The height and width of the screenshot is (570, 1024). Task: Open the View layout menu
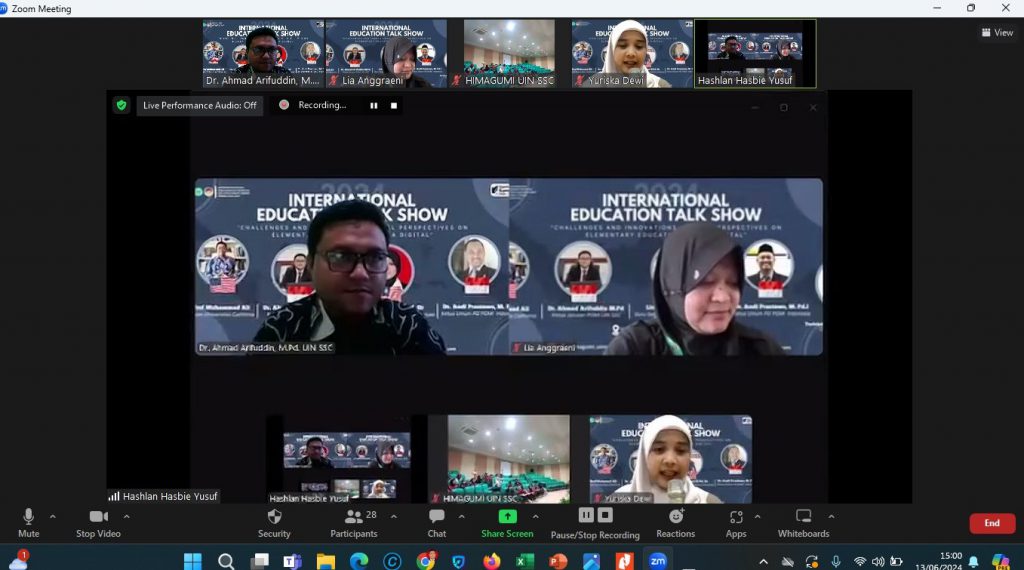997,32
